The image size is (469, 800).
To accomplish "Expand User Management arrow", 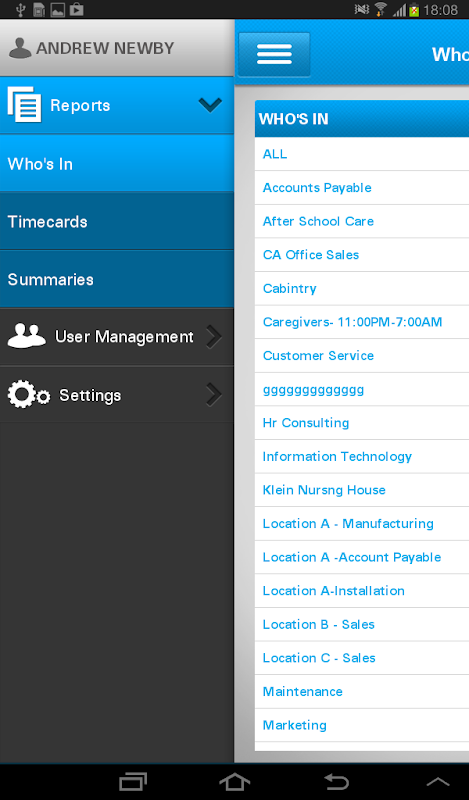I will [214, 337].
